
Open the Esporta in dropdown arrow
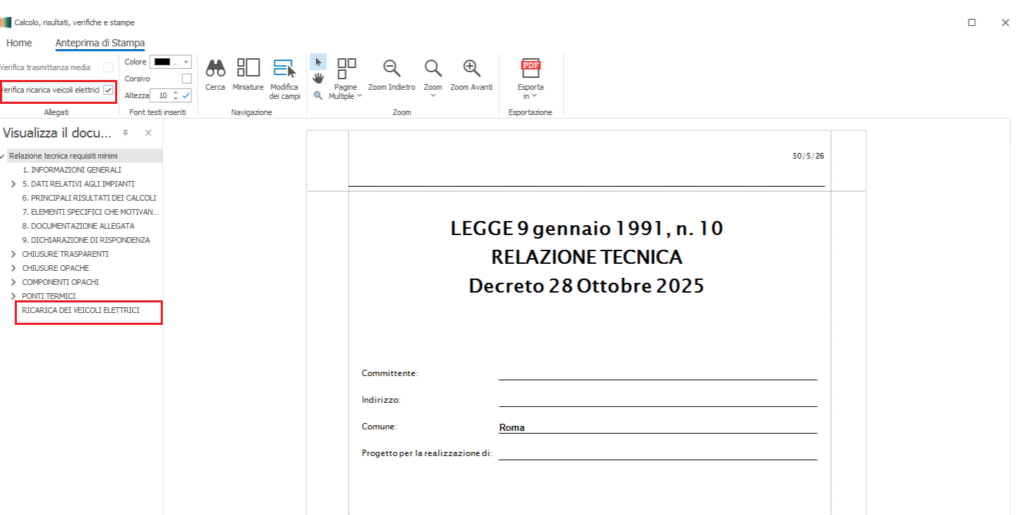point(534,96)
